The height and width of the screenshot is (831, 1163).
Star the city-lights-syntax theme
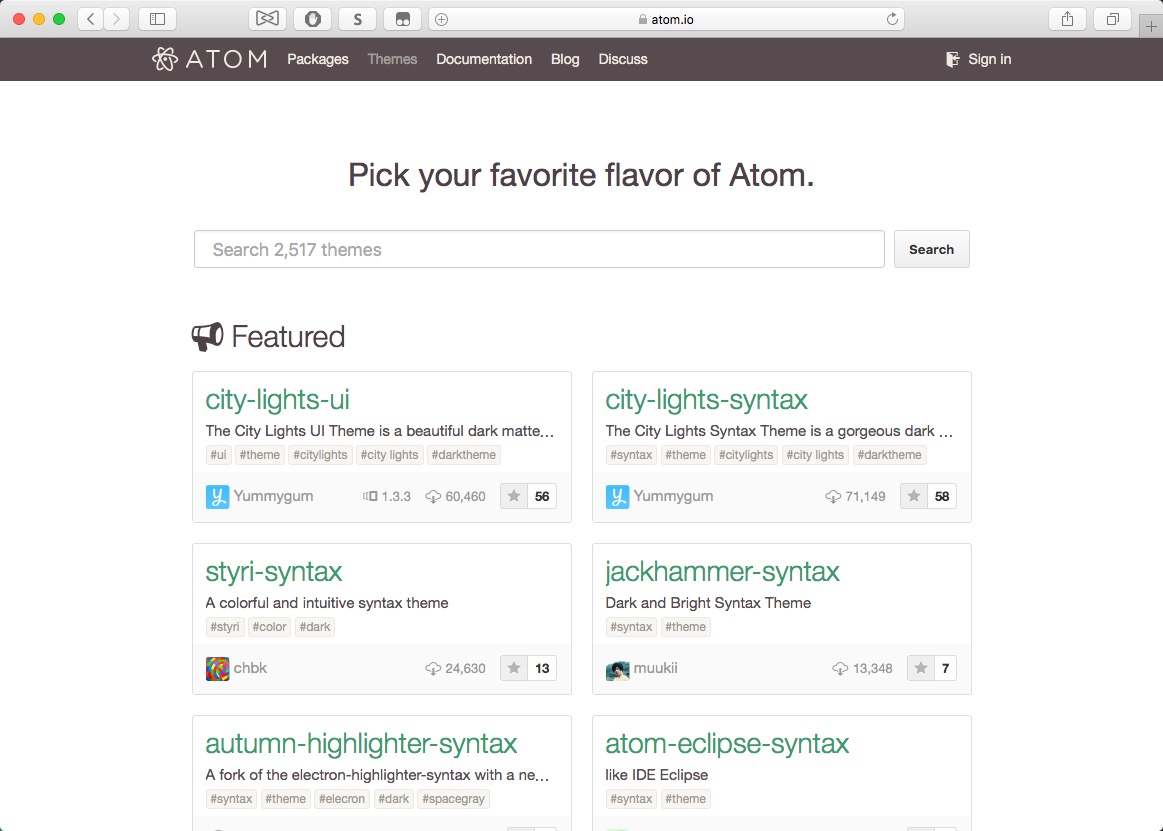[x=914, y=496]
